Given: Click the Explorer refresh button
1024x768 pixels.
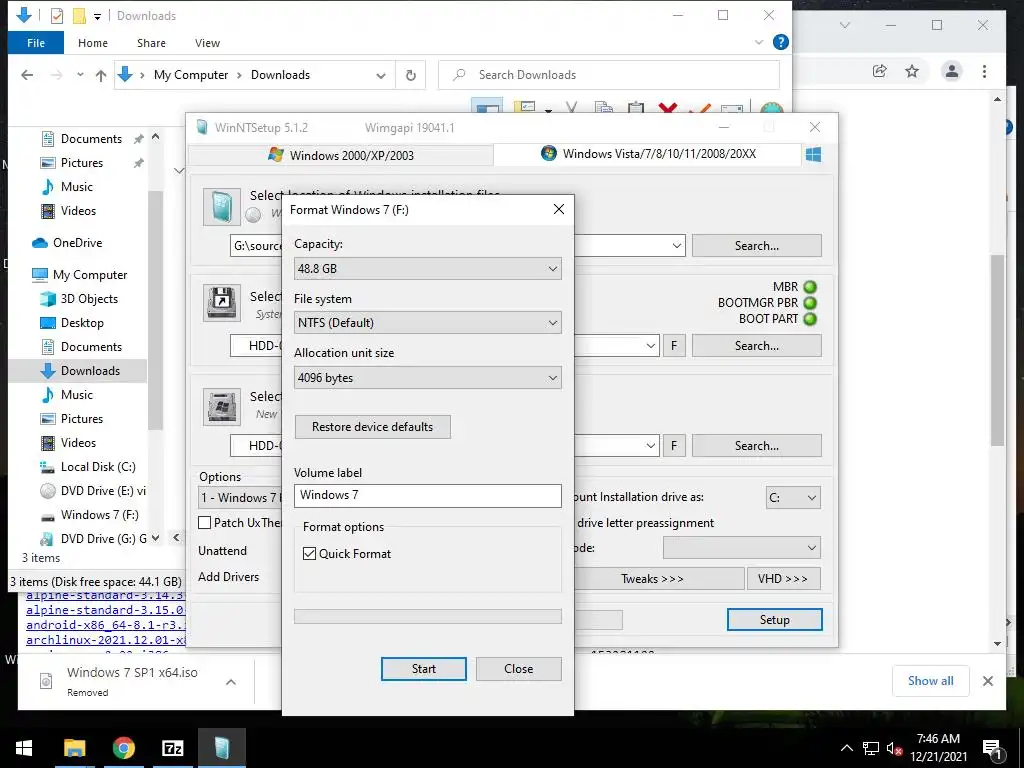Looking at the screenshot, I should pyautogui.click(x=411, y=76).
